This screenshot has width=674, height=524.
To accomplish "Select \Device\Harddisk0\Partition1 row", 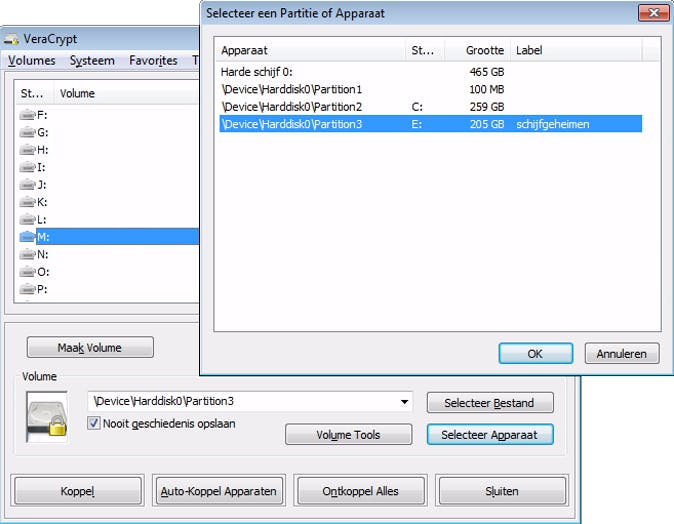I will pos(431,89).
